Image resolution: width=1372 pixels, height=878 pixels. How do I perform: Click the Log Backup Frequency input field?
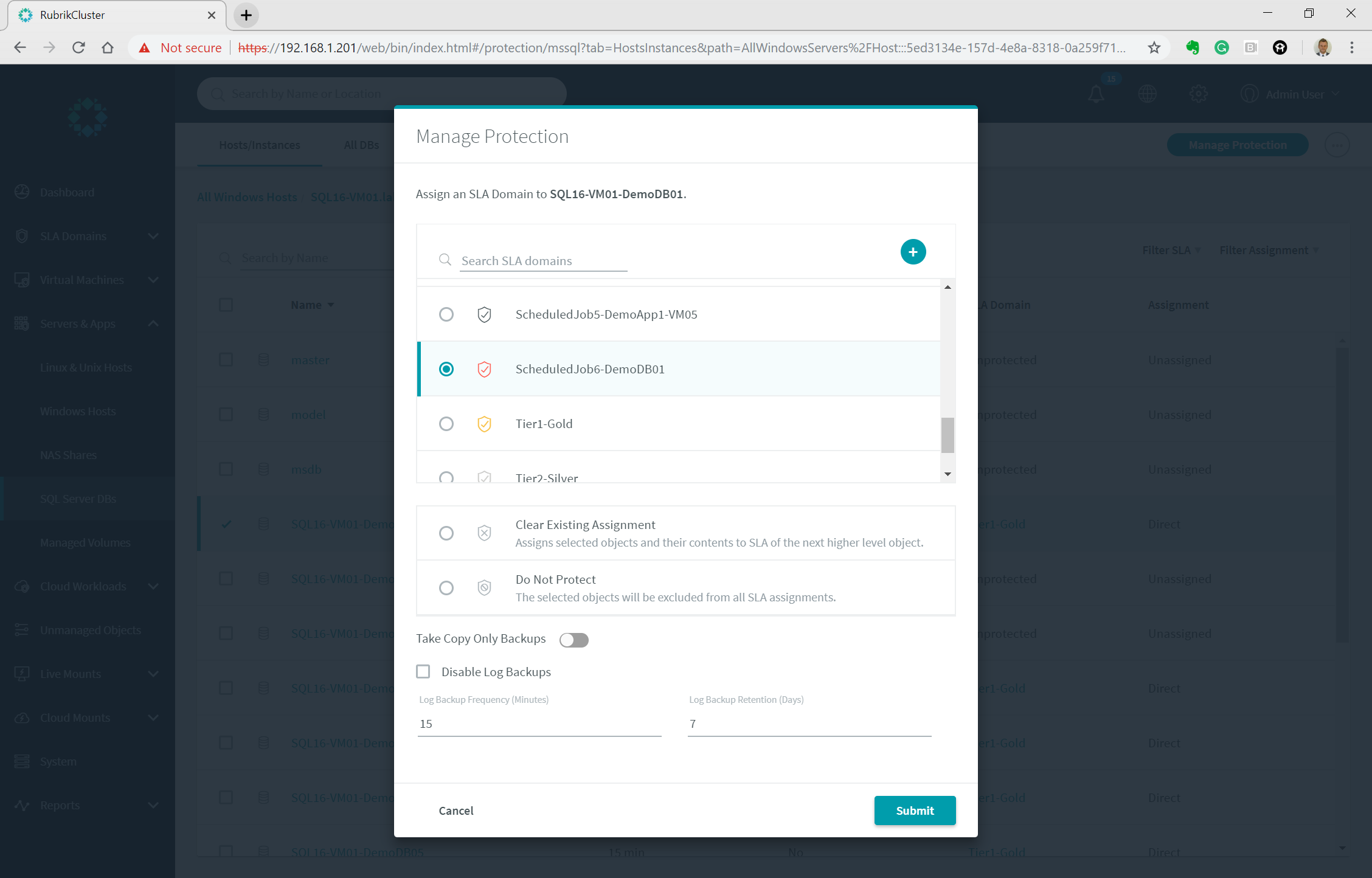pyautogui.click(x=539, y=724)
